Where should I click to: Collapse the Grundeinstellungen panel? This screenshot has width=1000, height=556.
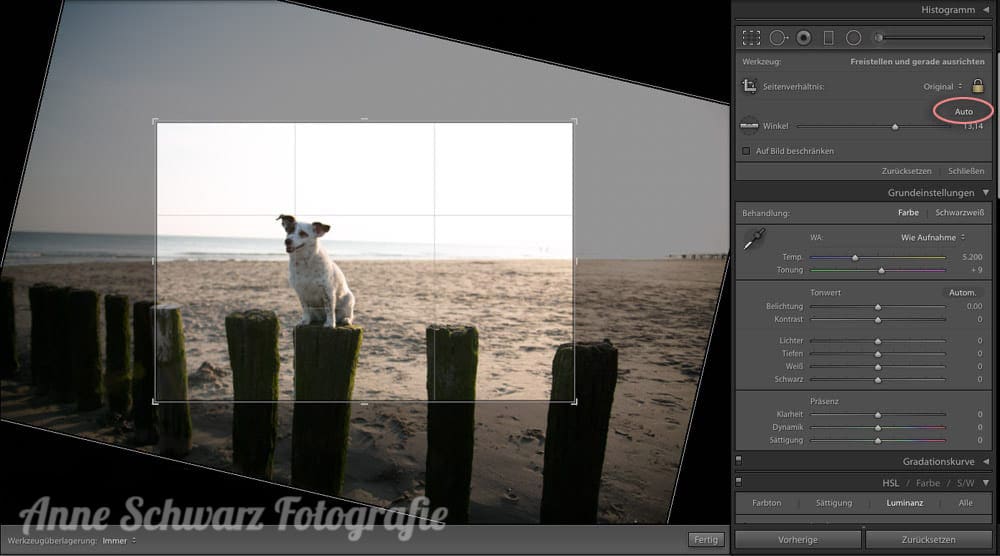[x=986, y=193]
